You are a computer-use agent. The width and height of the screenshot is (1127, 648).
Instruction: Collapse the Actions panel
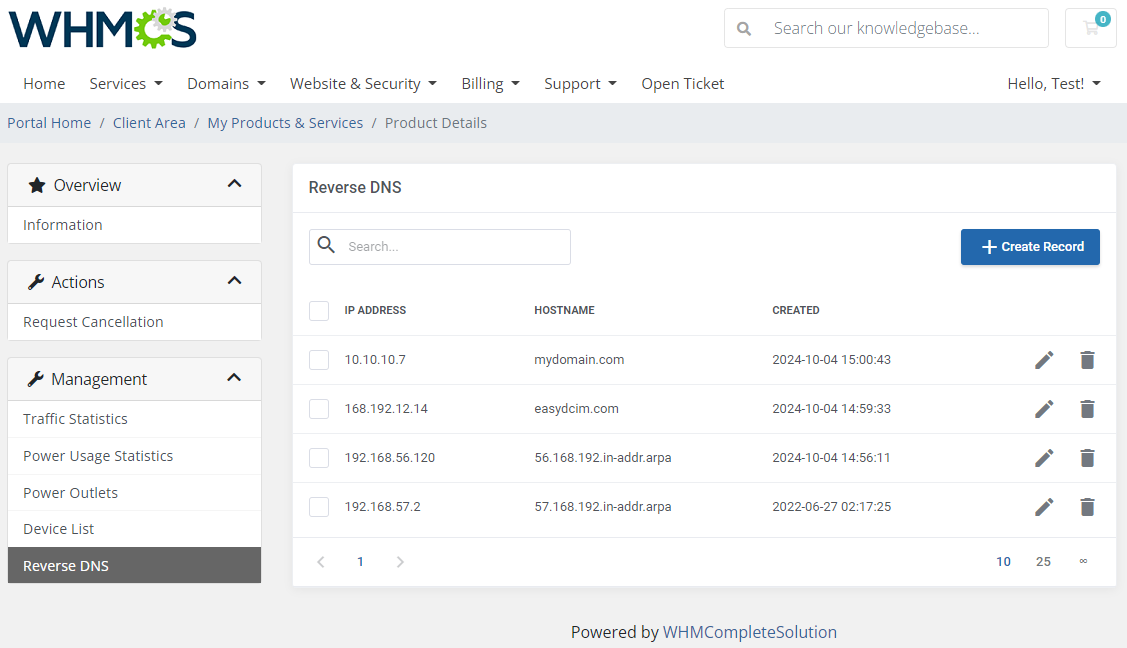click(x=234, y=281)
